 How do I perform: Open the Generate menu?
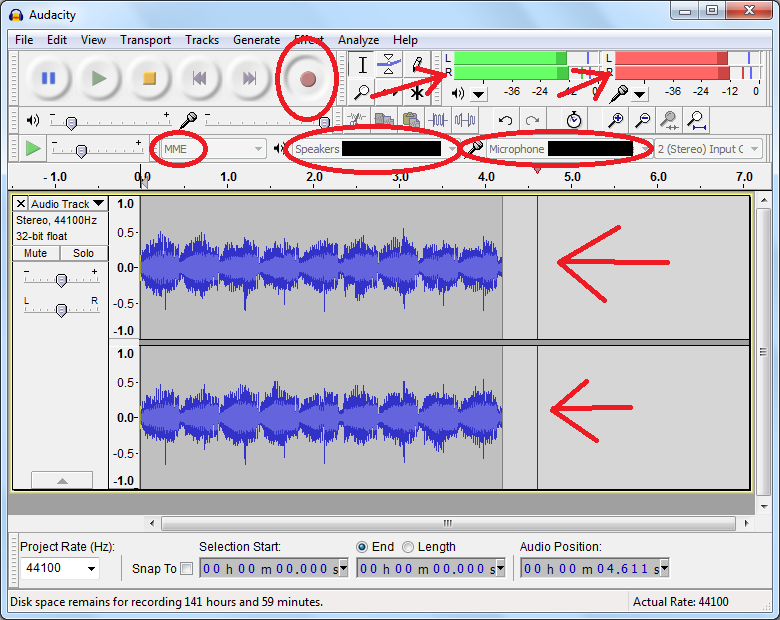pyautogui.click(x=257, y=40)
